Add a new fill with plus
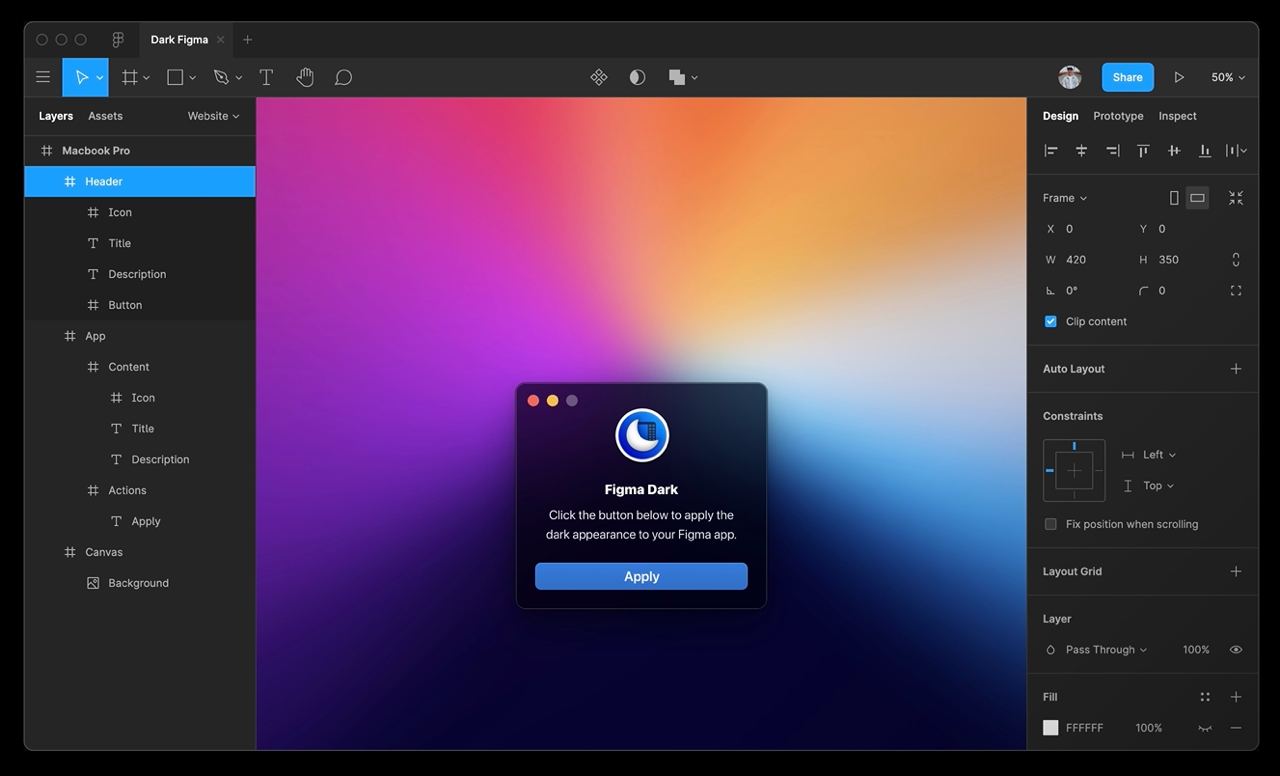1280x776 pixels. 1236,697
